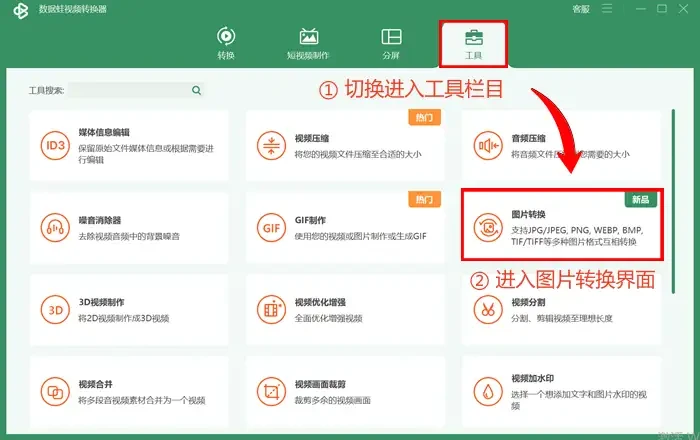
Task: Switch to the 短视频制作 tab
Action: pyautogui.click(x=308, y=43)
